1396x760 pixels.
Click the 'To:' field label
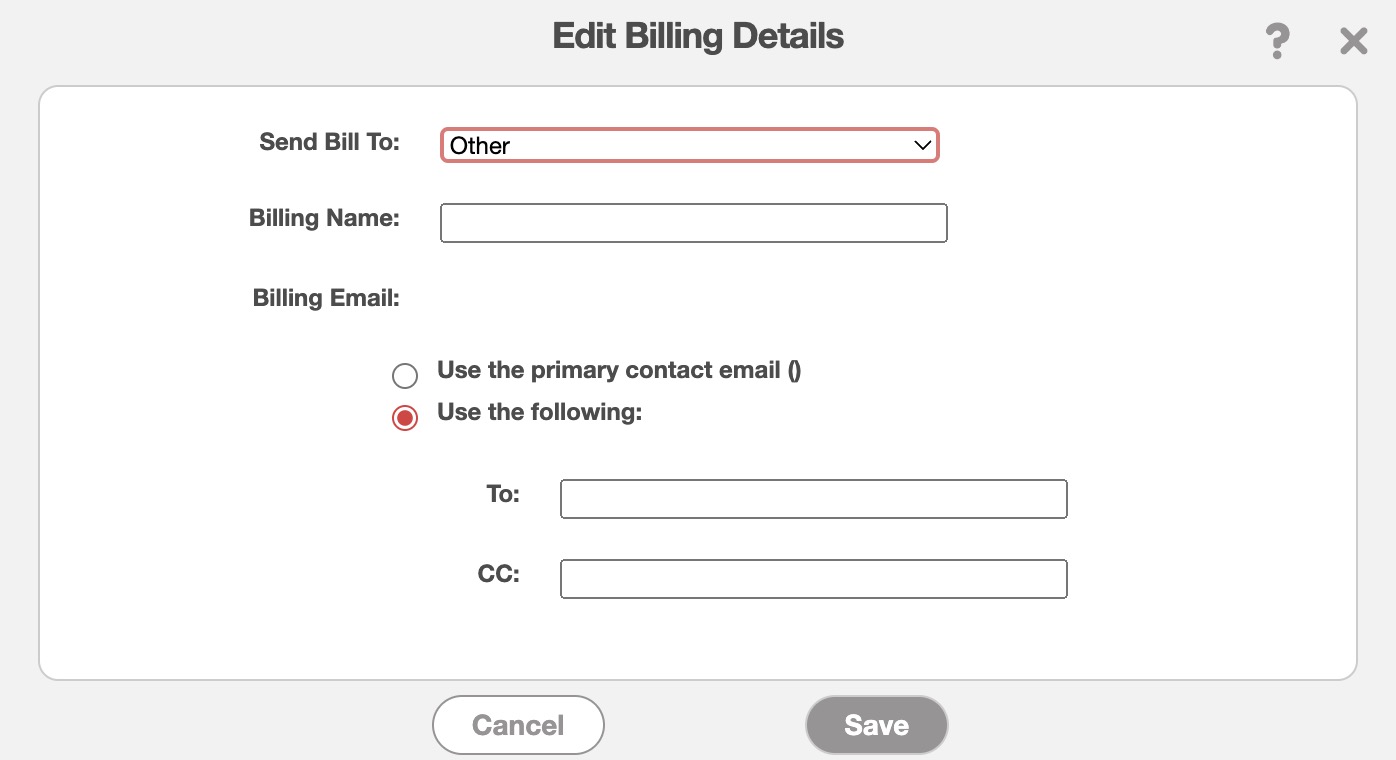pyautogui.click(x=503, y=494)
